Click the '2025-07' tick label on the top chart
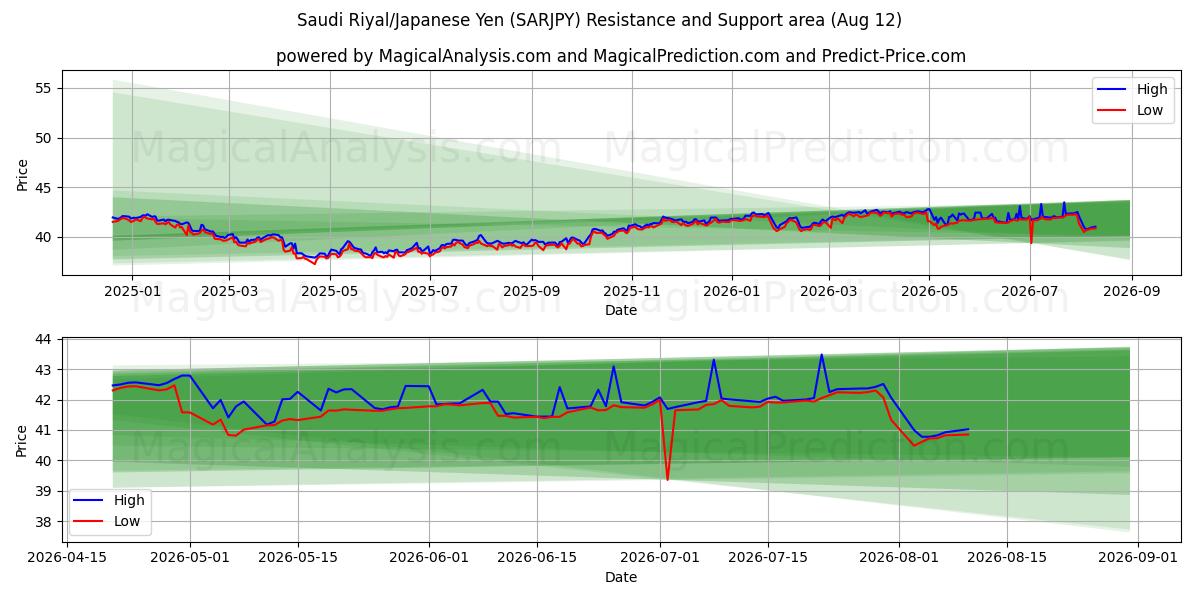This screenshot has height=600, width=1200. pos(430,291)
